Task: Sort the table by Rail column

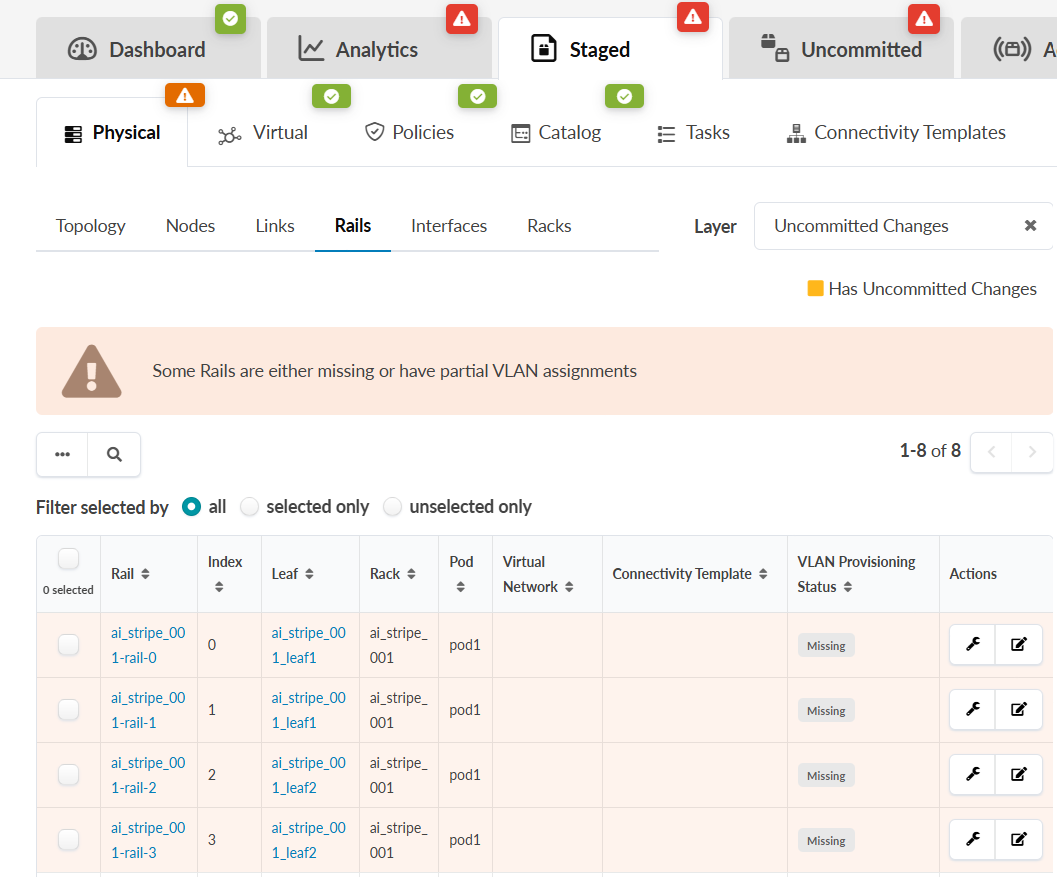Action: 146,574
